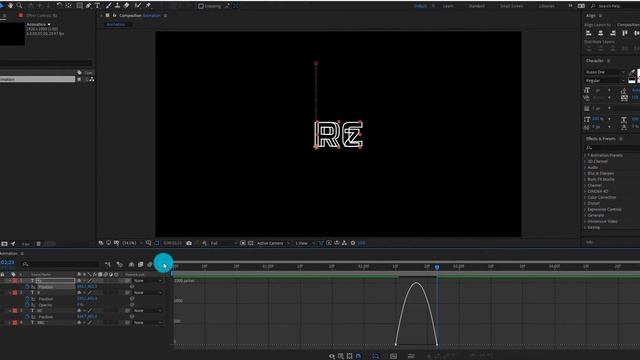Select the Clone Stamp tool
This screenshot has height=360, width=640.
pyautogui.click(x=117, y=6)
